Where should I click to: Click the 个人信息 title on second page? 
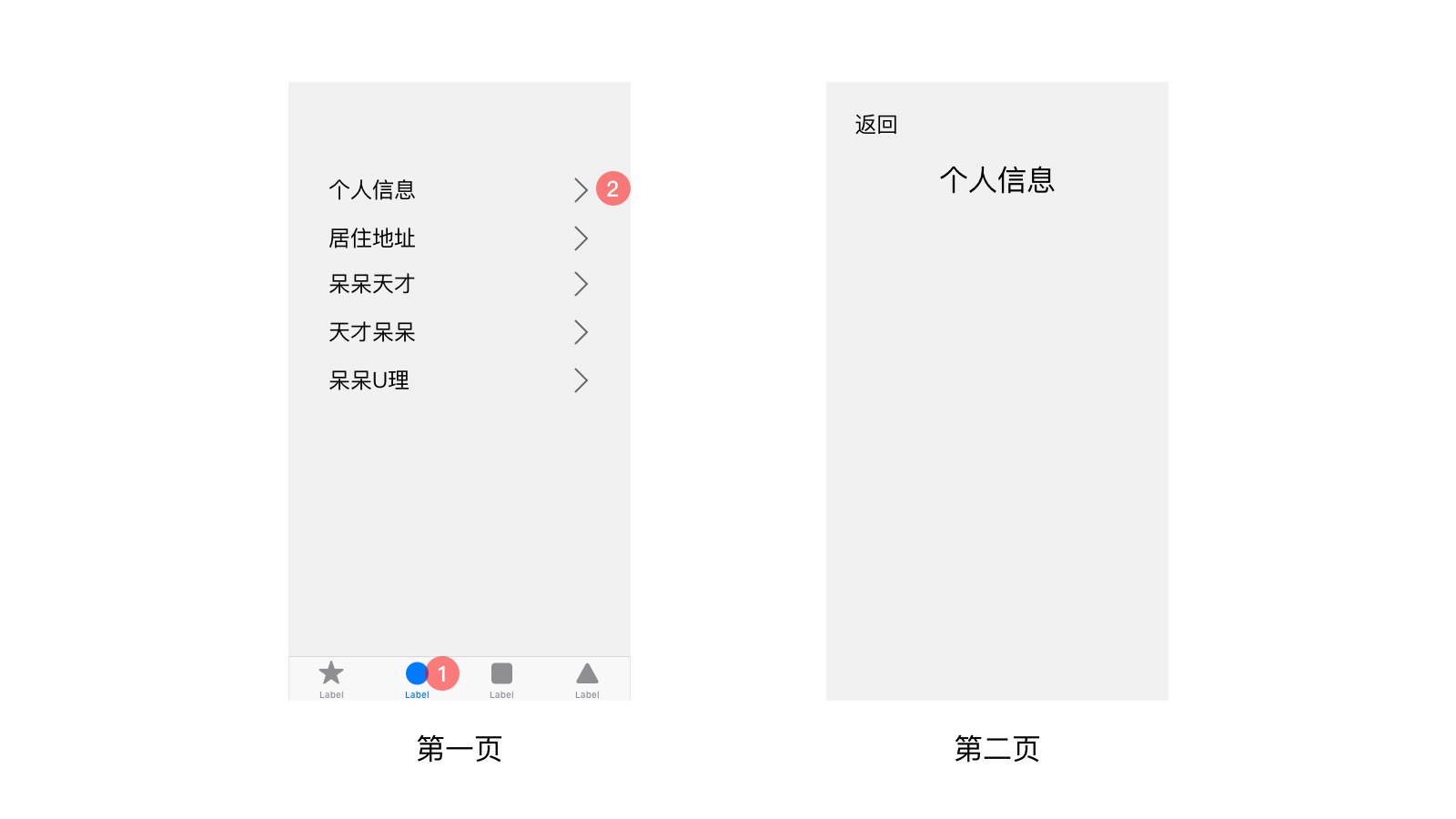997,180
